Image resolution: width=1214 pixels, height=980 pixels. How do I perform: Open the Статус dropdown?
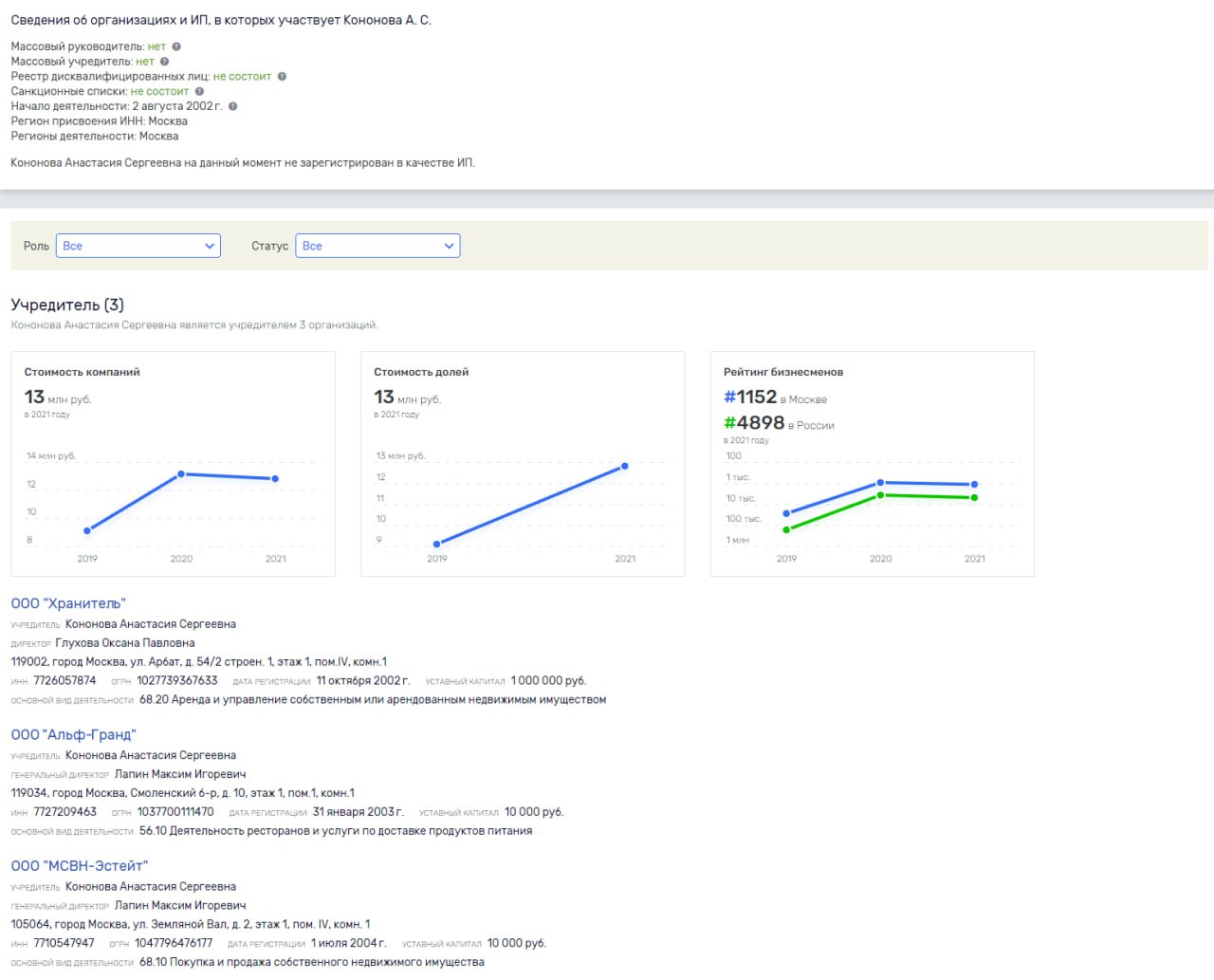(377, 246)
